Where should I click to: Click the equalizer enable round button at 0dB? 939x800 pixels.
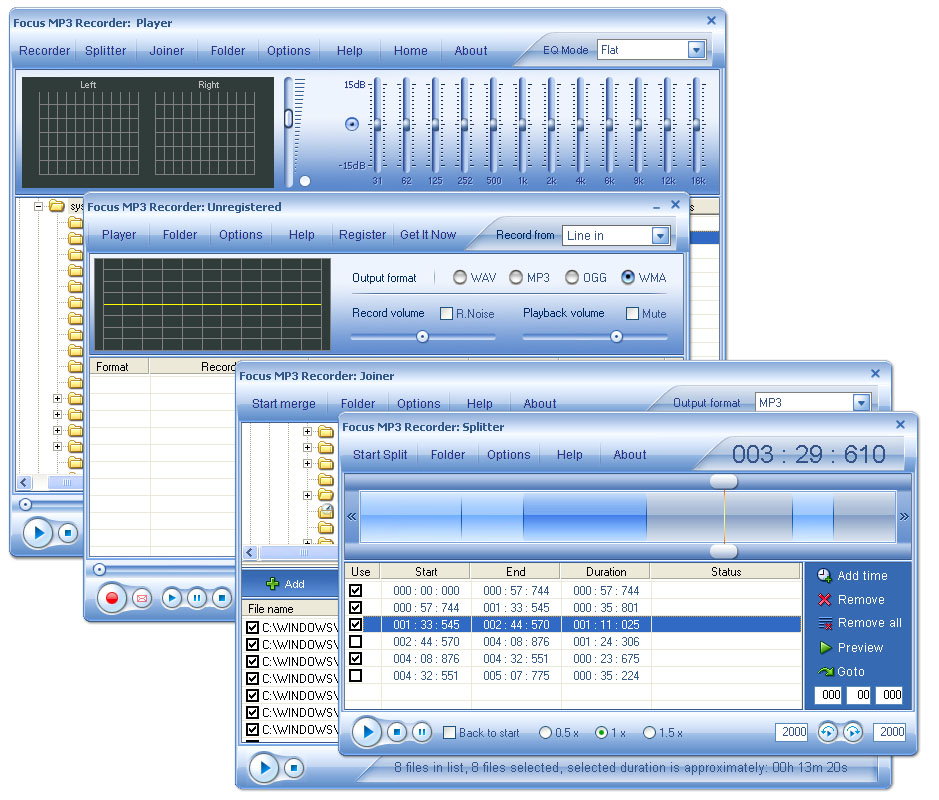click(352, 124)
